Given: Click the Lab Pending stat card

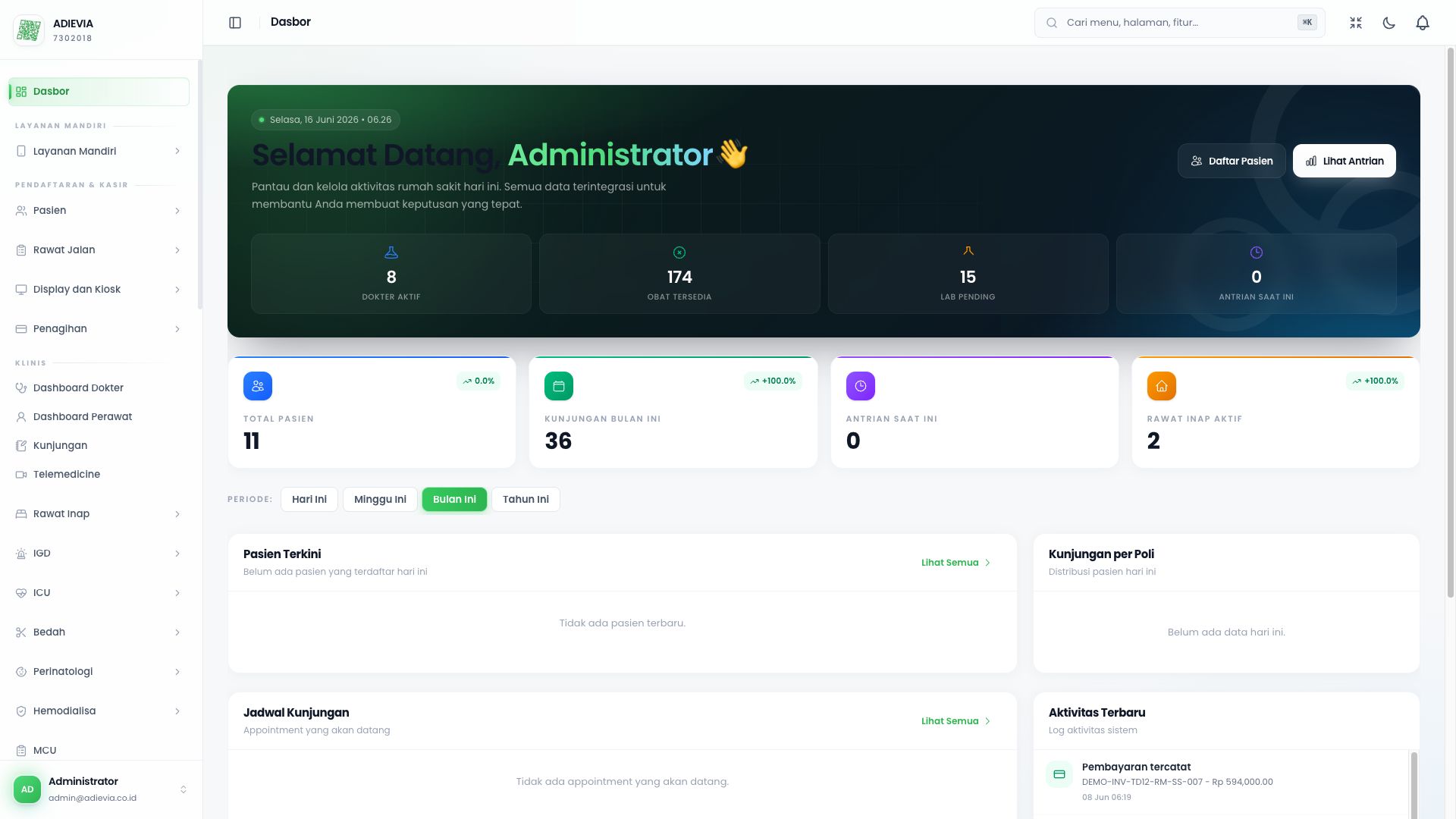Looking at the screenshot, I should 968,274.
